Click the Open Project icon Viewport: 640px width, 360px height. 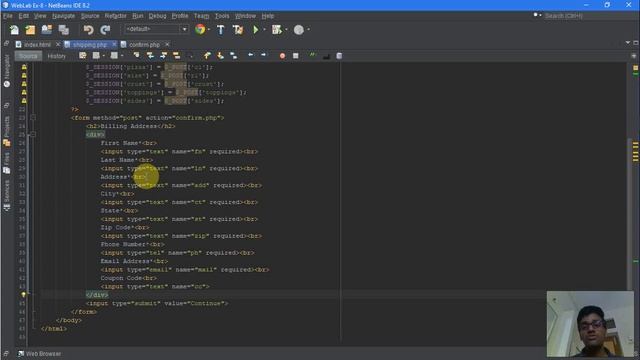click(47, 29)
